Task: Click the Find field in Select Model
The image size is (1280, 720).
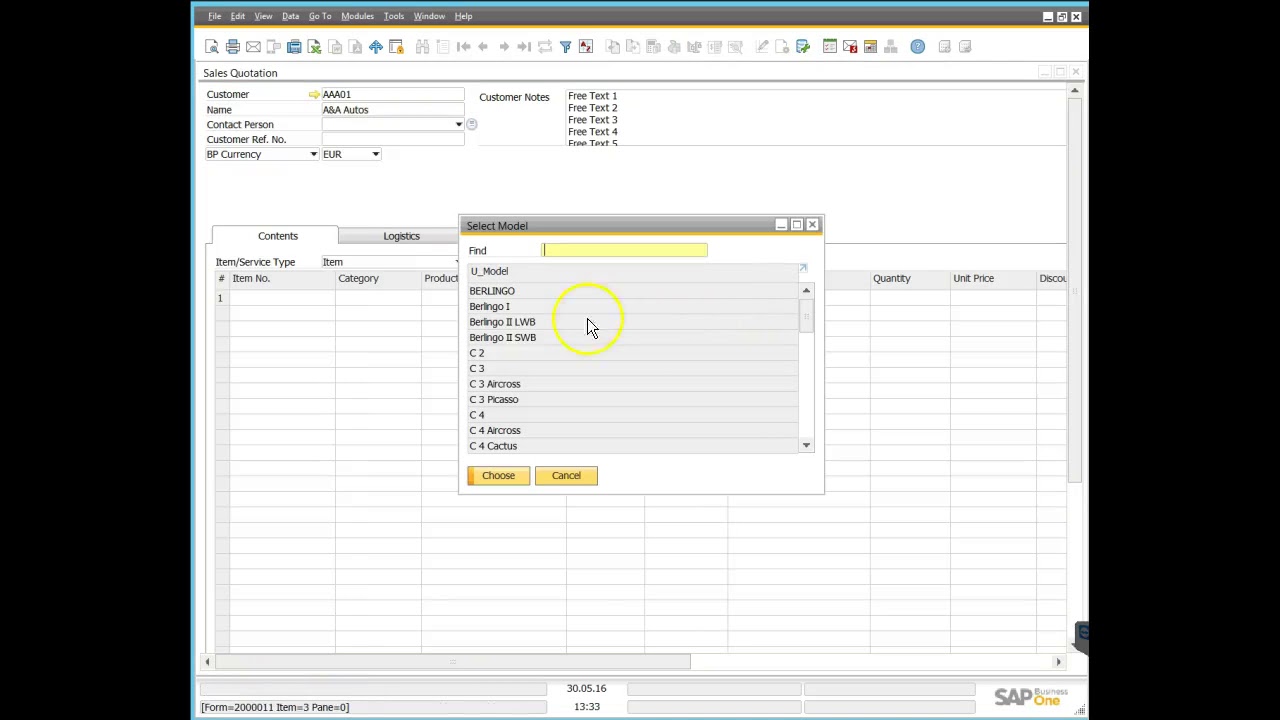Action: click(x=625, y=250)
